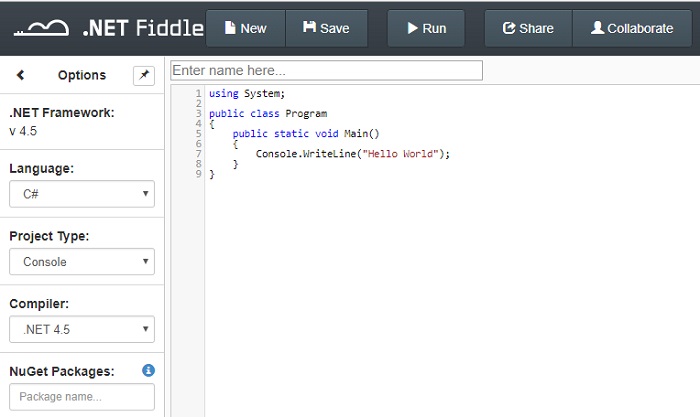Screen dimensions: 700x417
Task: Click the New file button
Action: pos(245,29)
